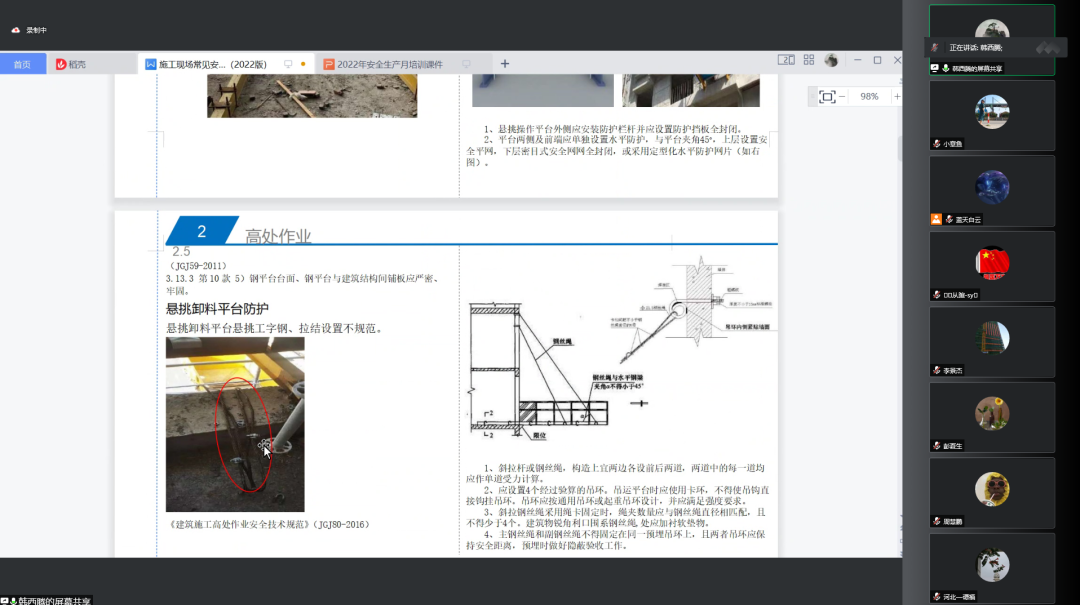
Task: Select 周煜鹏 participant tile
Action: click(992, 492)
